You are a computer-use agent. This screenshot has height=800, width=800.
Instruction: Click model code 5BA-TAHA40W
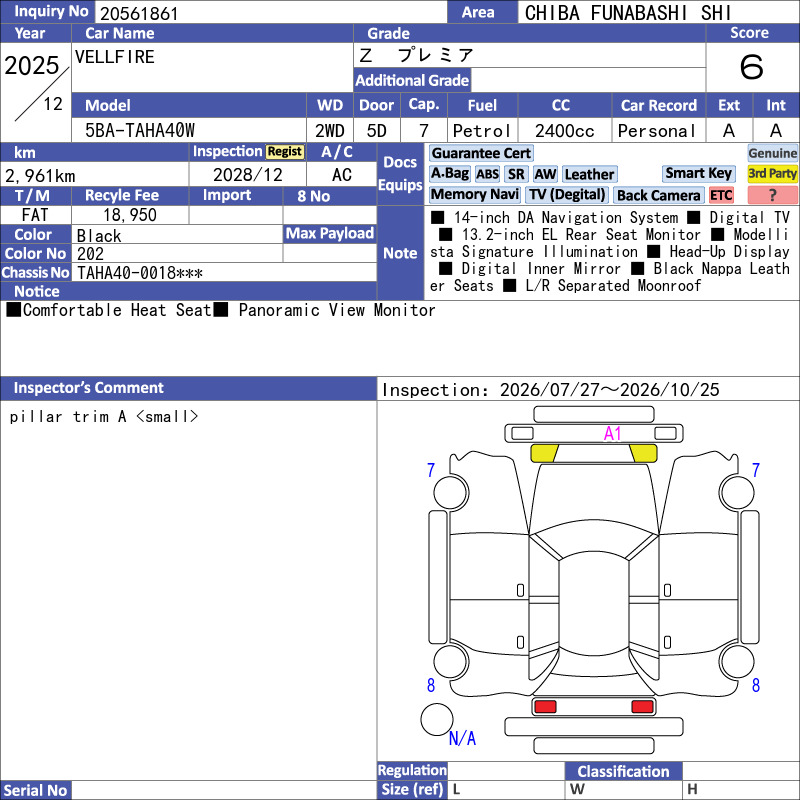pos(140,131)
